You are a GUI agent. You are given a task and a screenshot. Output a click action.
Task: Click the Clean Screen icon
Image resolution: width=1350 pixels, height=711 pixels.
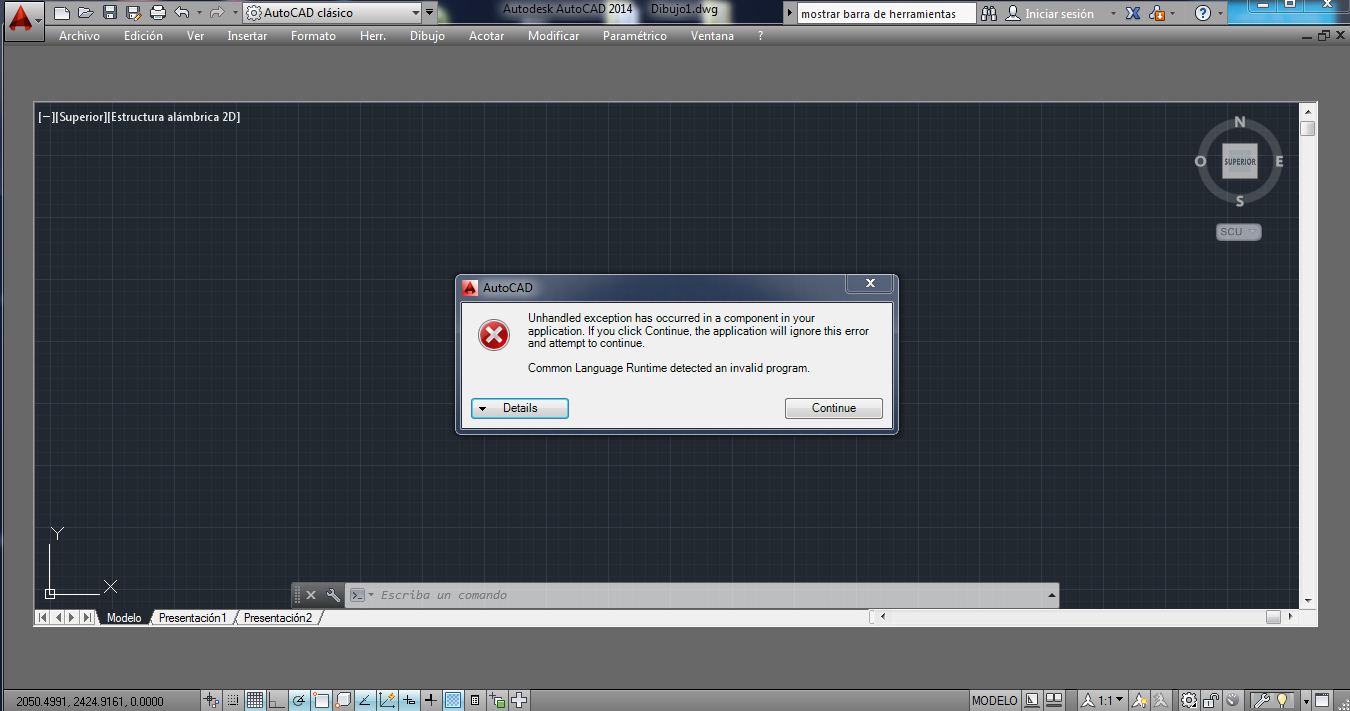1322,700
